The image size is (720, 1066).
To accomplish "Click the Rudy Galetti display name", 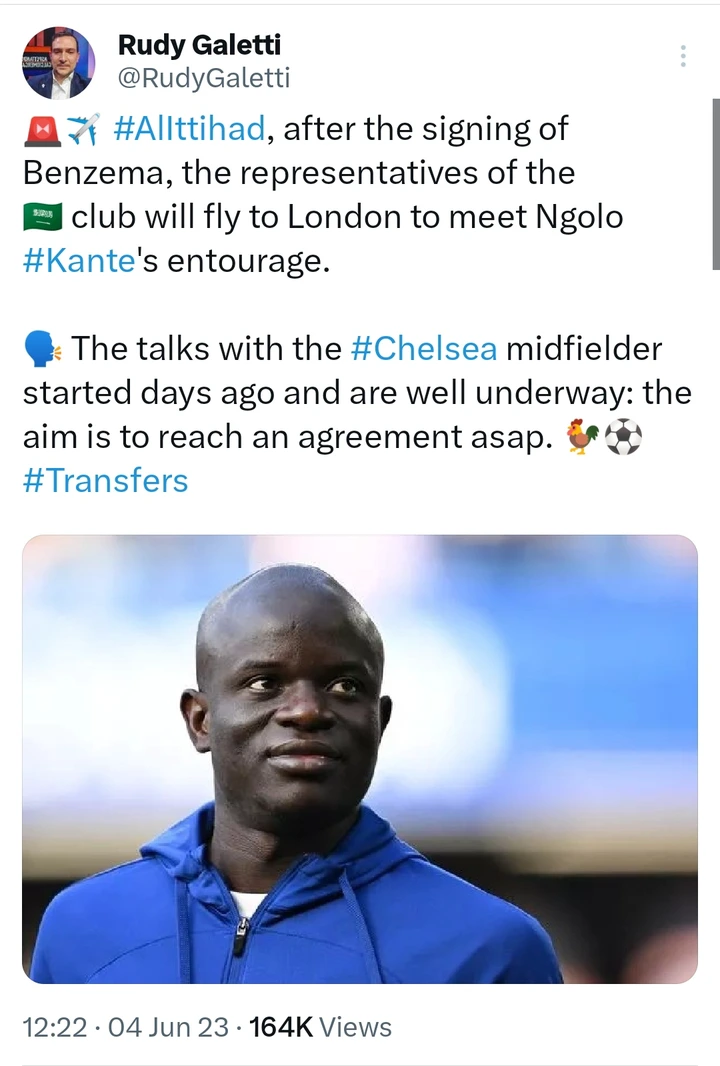I will point(200,44).
